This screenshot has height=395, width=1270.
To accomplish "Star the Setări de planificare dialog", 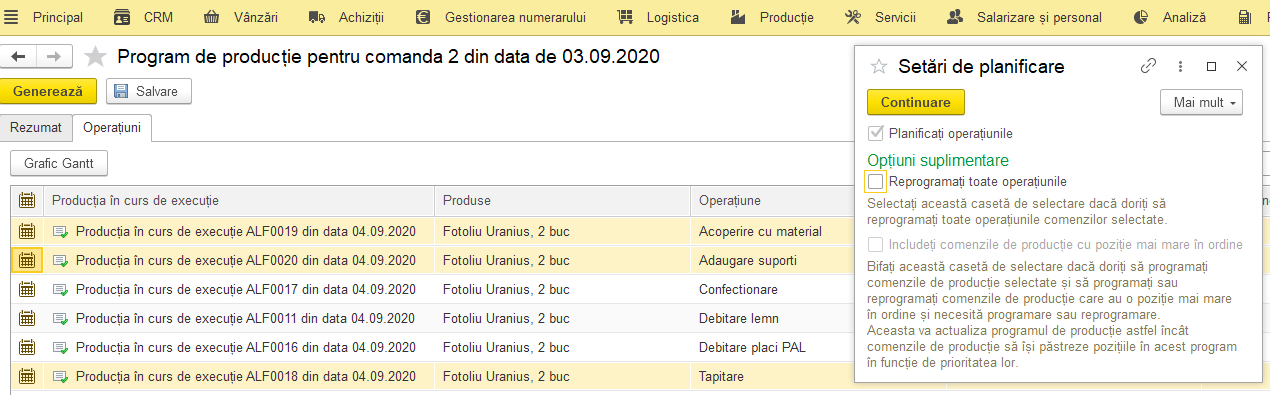I will (879, 67).
